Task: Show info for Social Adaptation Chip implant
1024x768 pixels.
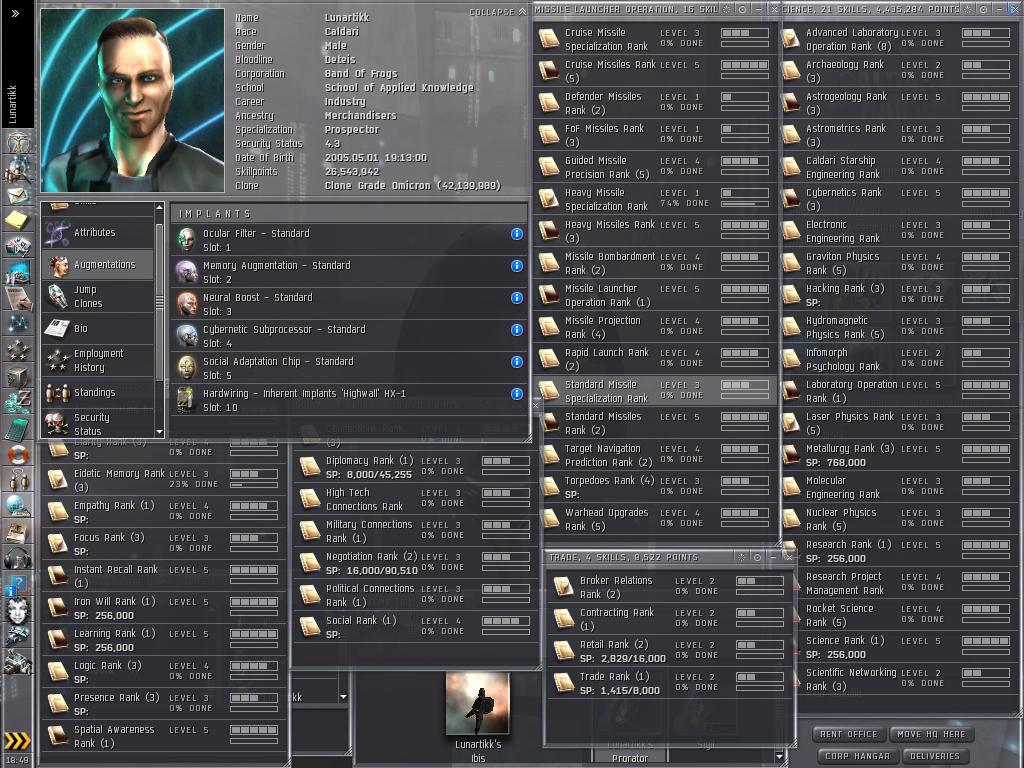Action: (x=517, y=361)
